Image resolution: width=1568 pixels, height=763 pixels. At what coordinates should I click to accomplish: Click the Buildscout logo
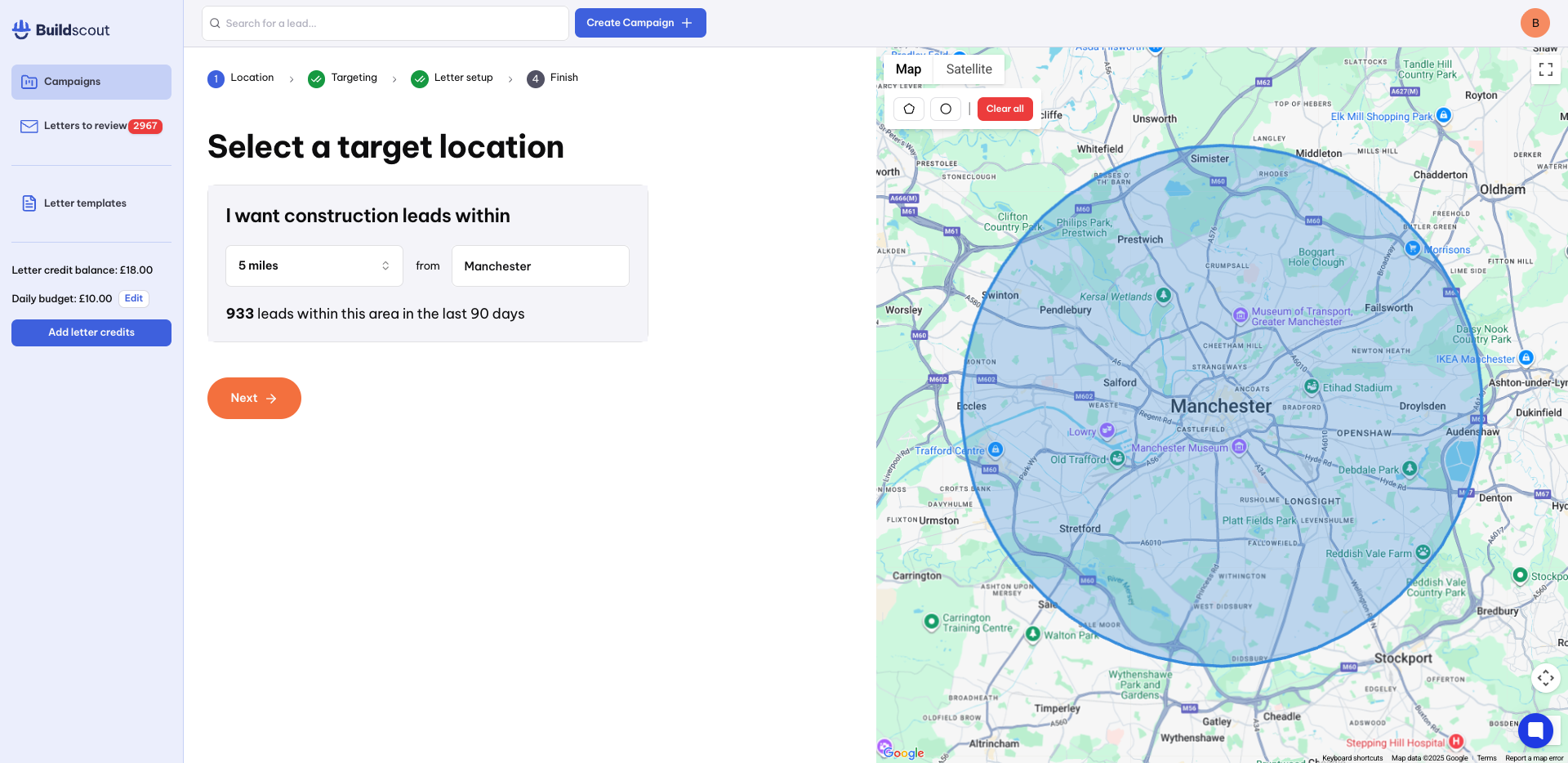tap(61, 30)
